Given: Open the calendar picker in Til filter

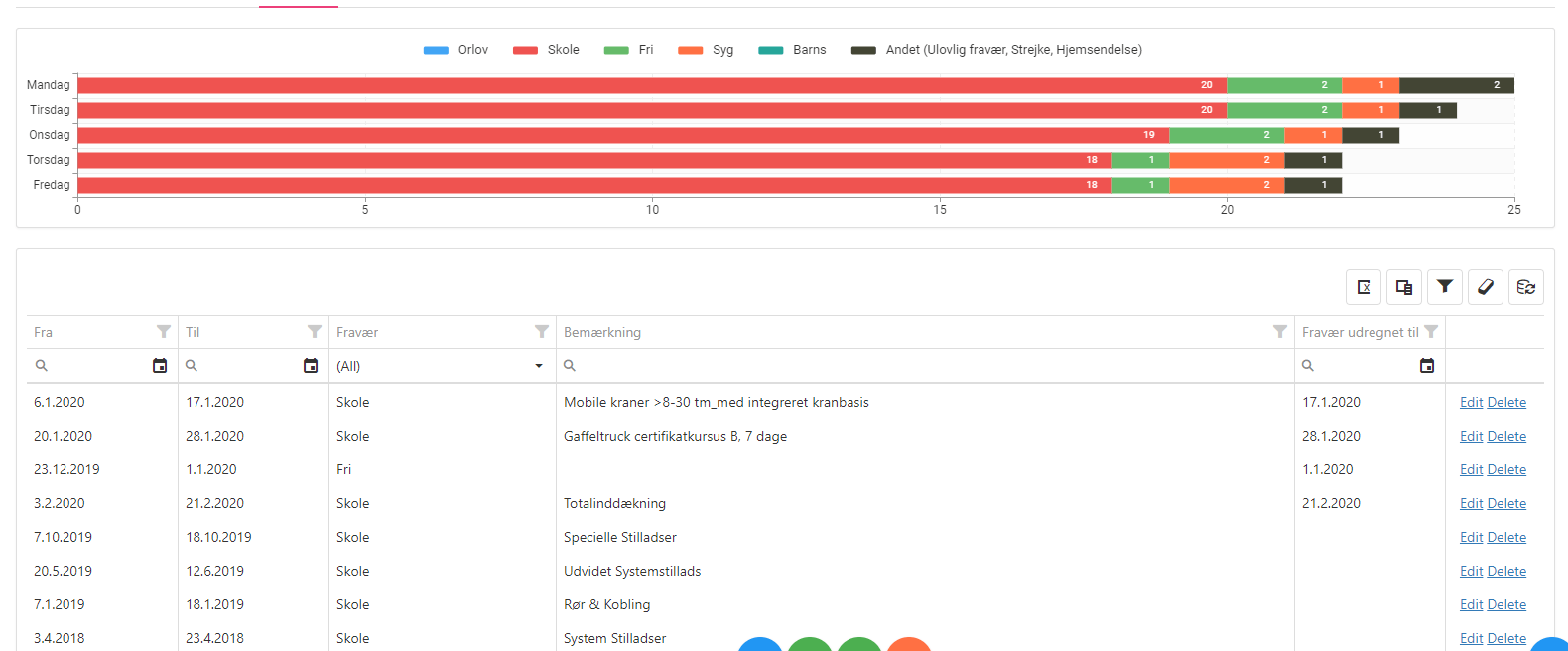Looking at the screenshot, I should pyautogui.click(x=311, y=366).
